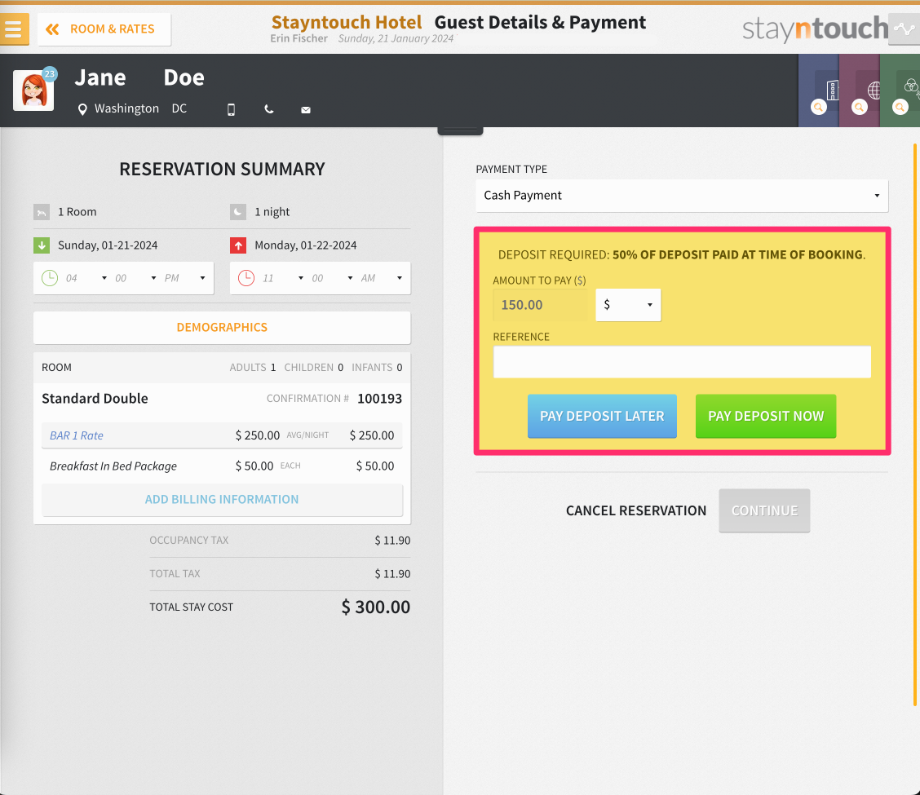Click the Total Stay Cost amount $ 300.00
The width and height of the screenshot is (920, 795).
pyautogui.click(x=376, y=607)
